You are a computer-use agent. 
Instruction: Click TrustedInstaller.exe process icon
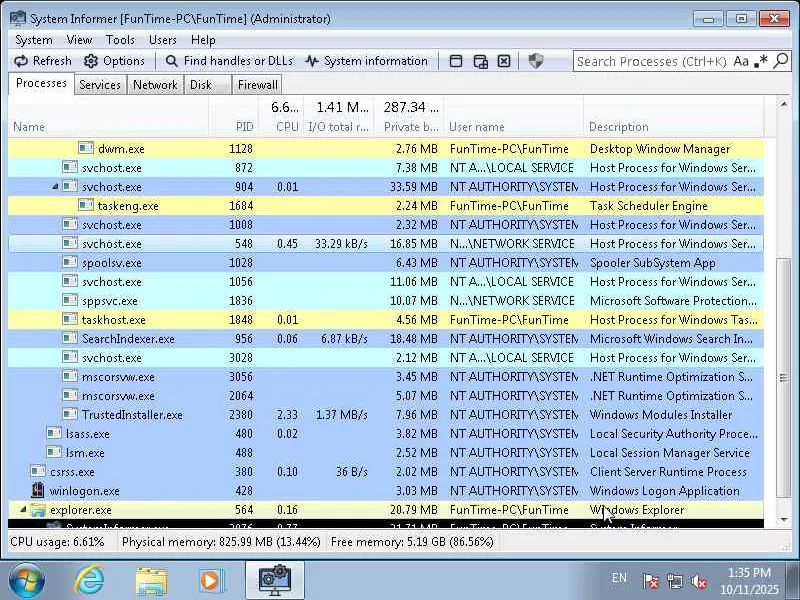(69, 414)
